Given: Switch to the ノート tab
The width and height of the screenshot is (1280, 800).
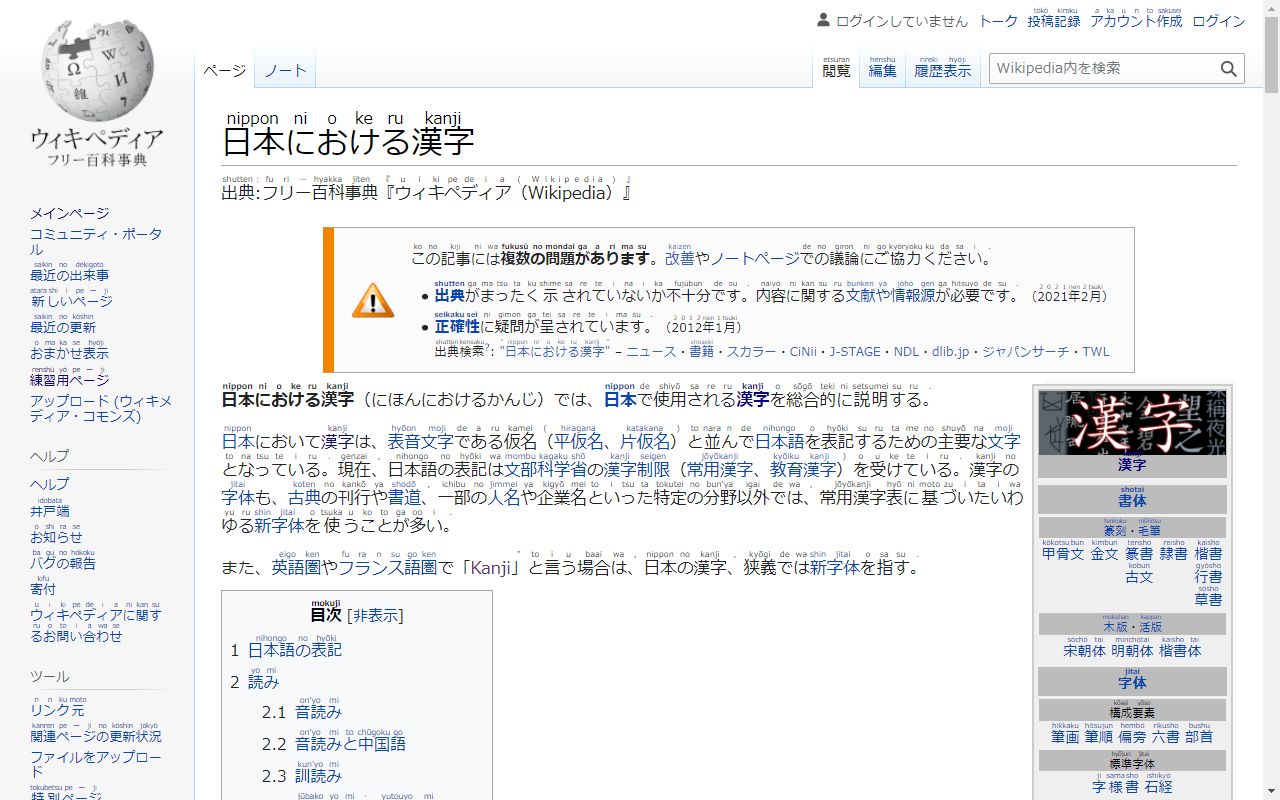Looking at the screenshot, I should coord(285,70).
